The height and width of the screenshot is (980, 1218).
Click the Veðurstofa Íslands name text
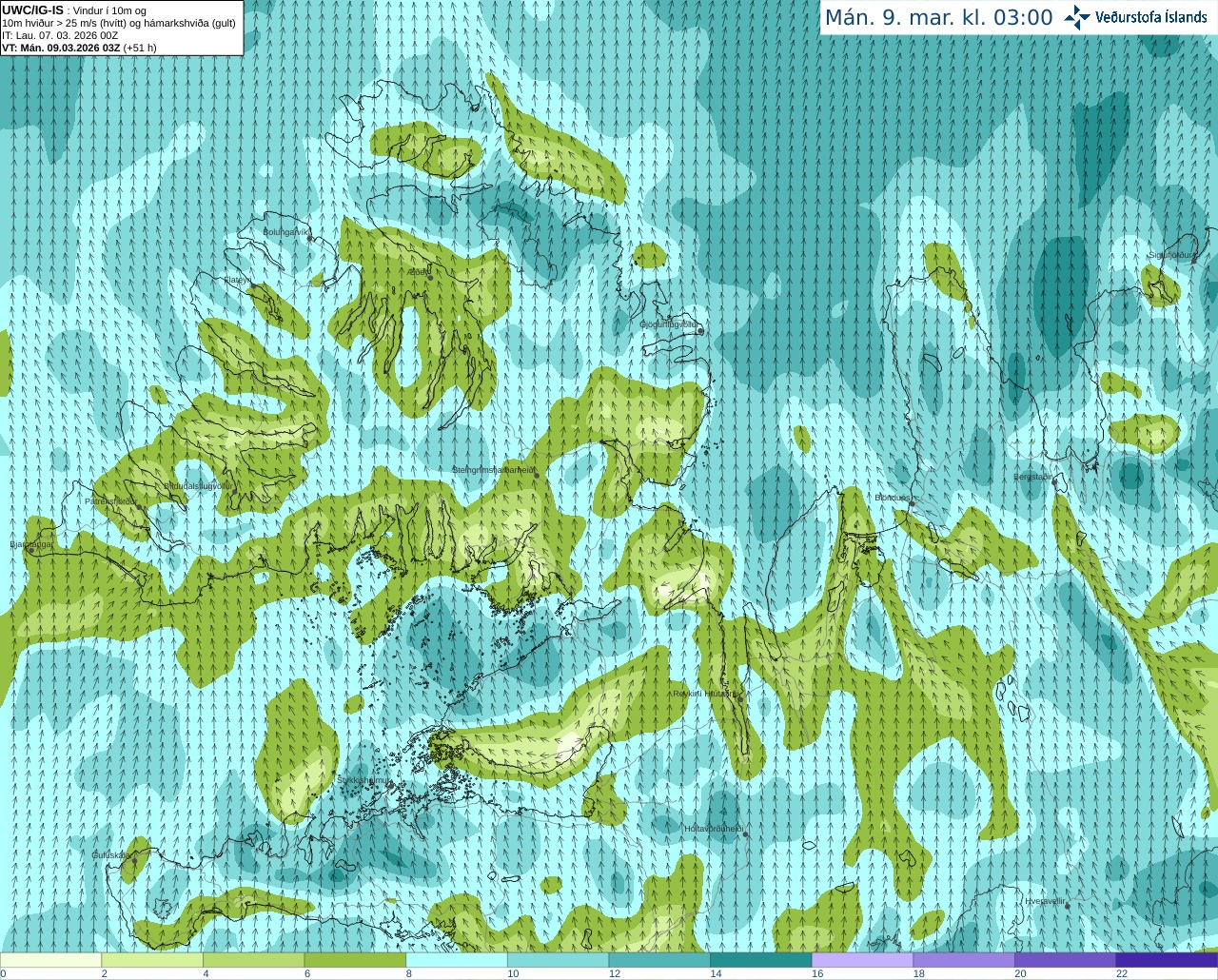[1151, 17]
